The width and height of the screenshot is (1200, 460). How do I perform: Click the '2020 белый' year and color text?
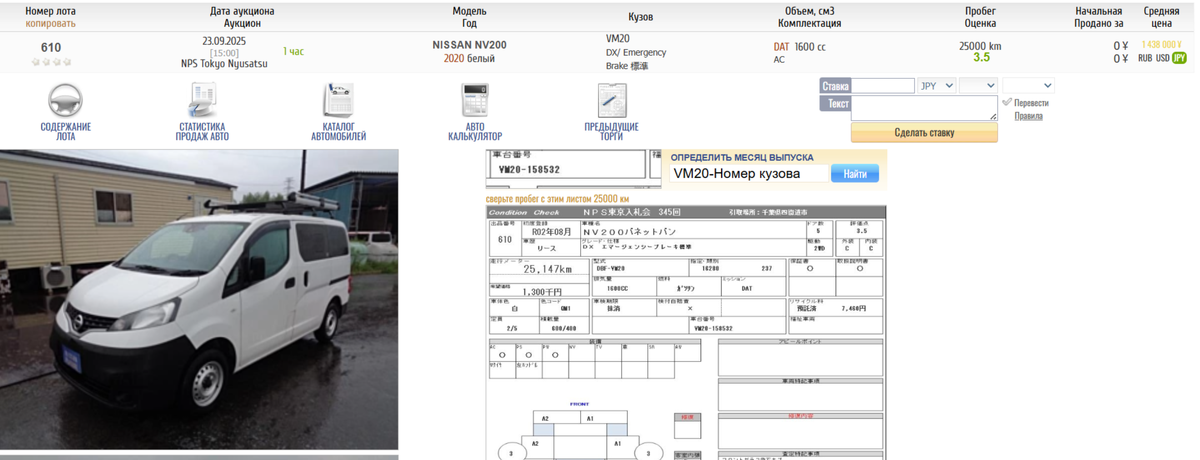point(469,59)
